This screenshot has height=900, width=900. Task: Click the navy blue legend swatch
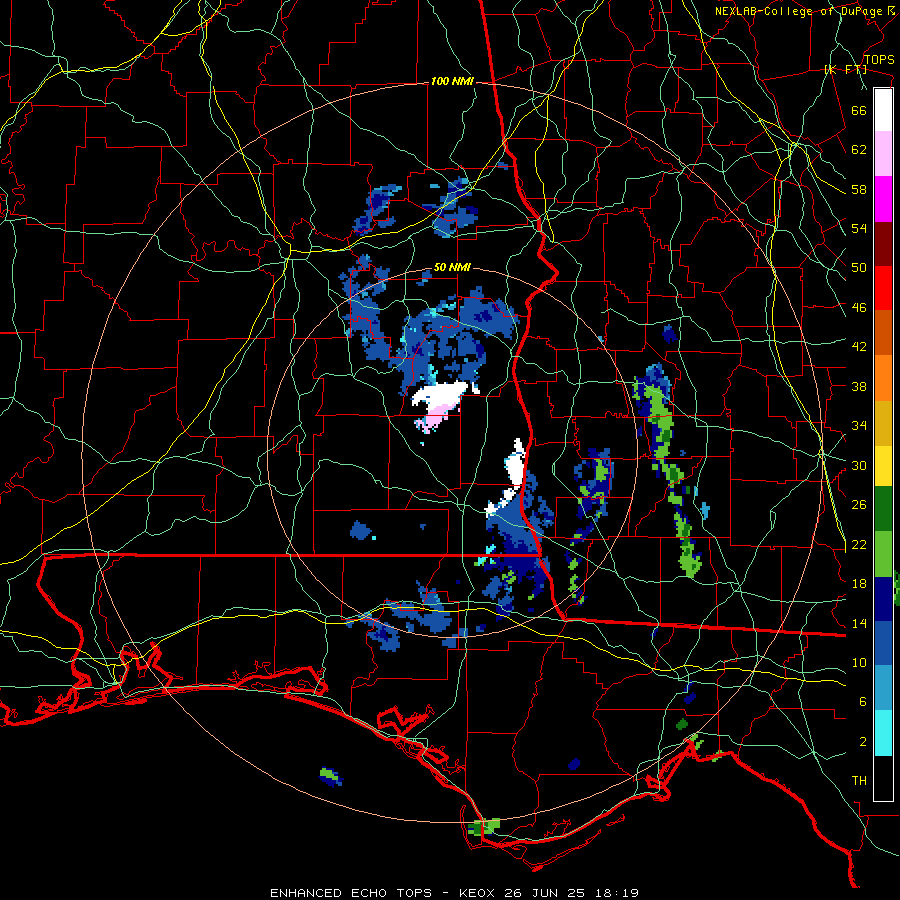pos(883,599)
